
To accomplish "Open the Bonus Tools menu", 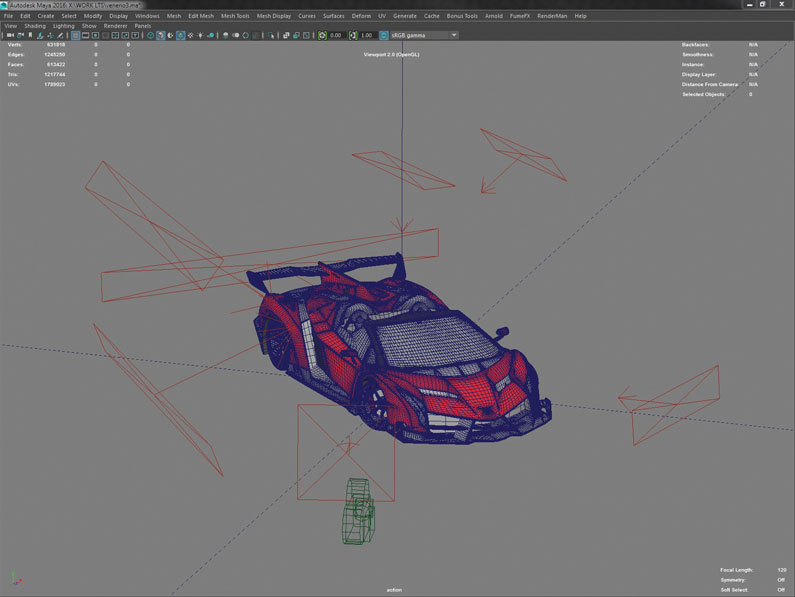I will (x=462, y=16).
